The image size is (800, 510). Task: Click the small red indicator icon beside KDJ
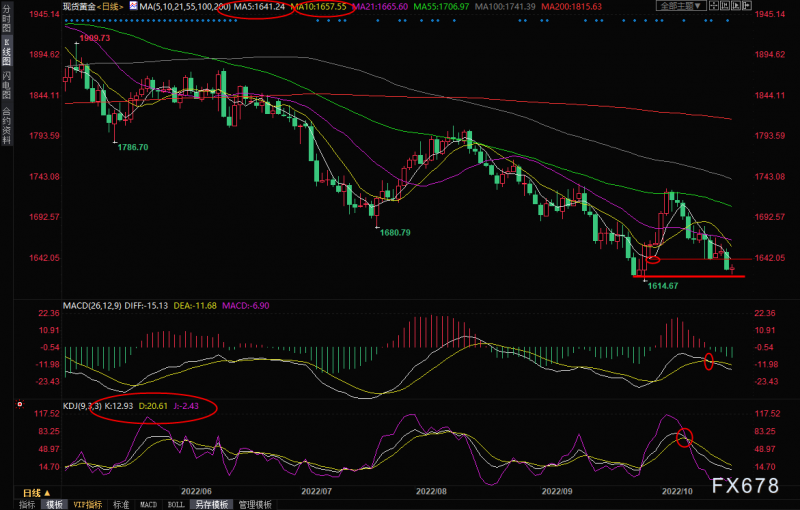point(20,404)
